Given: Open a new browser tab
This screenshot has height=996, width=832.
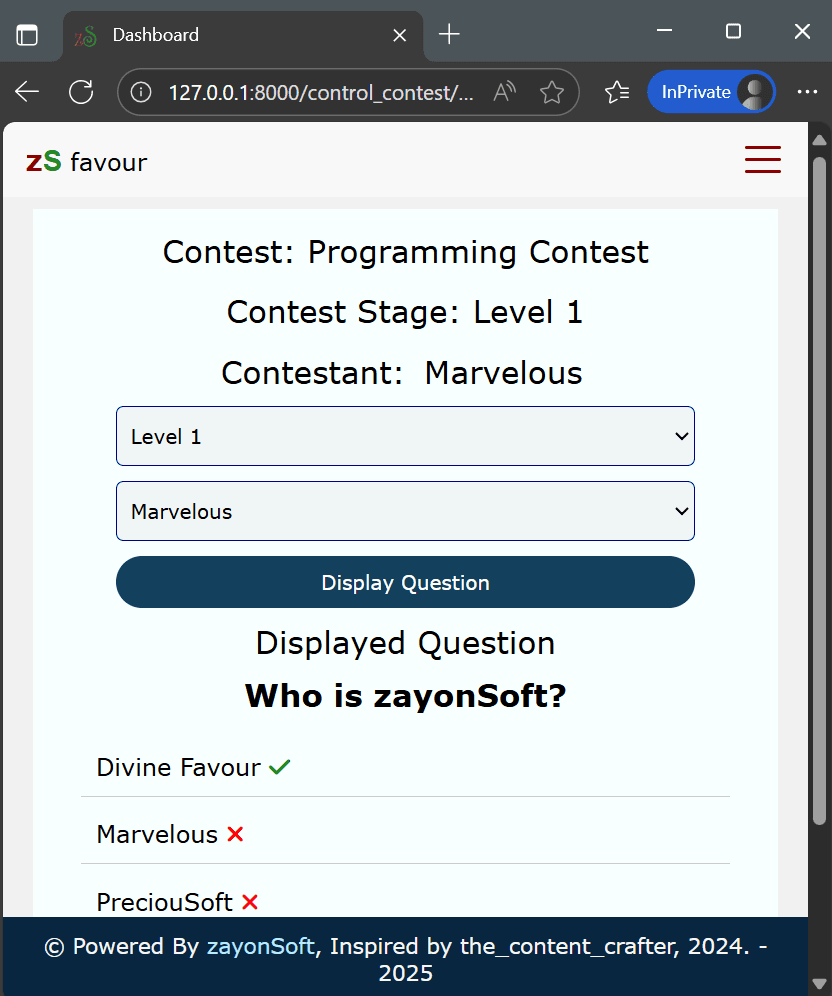Looking at the screenshot, I should 449,35.
